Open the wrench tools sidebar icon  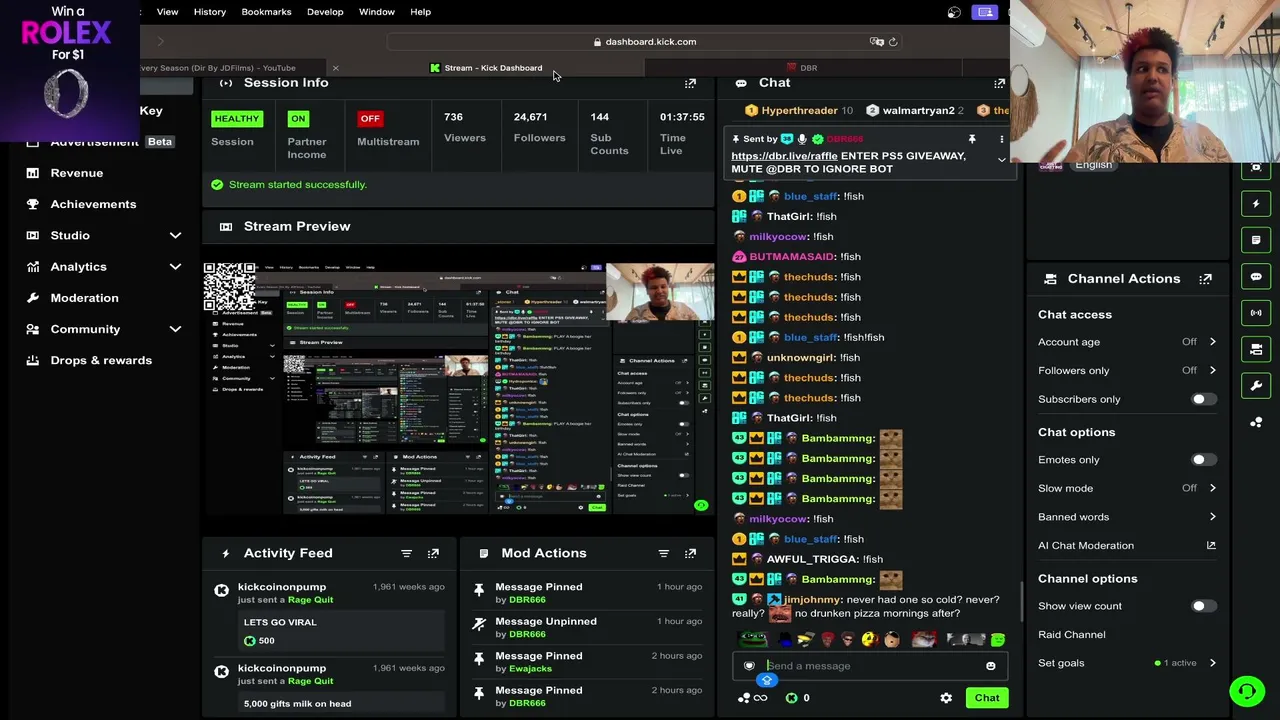1256,386
